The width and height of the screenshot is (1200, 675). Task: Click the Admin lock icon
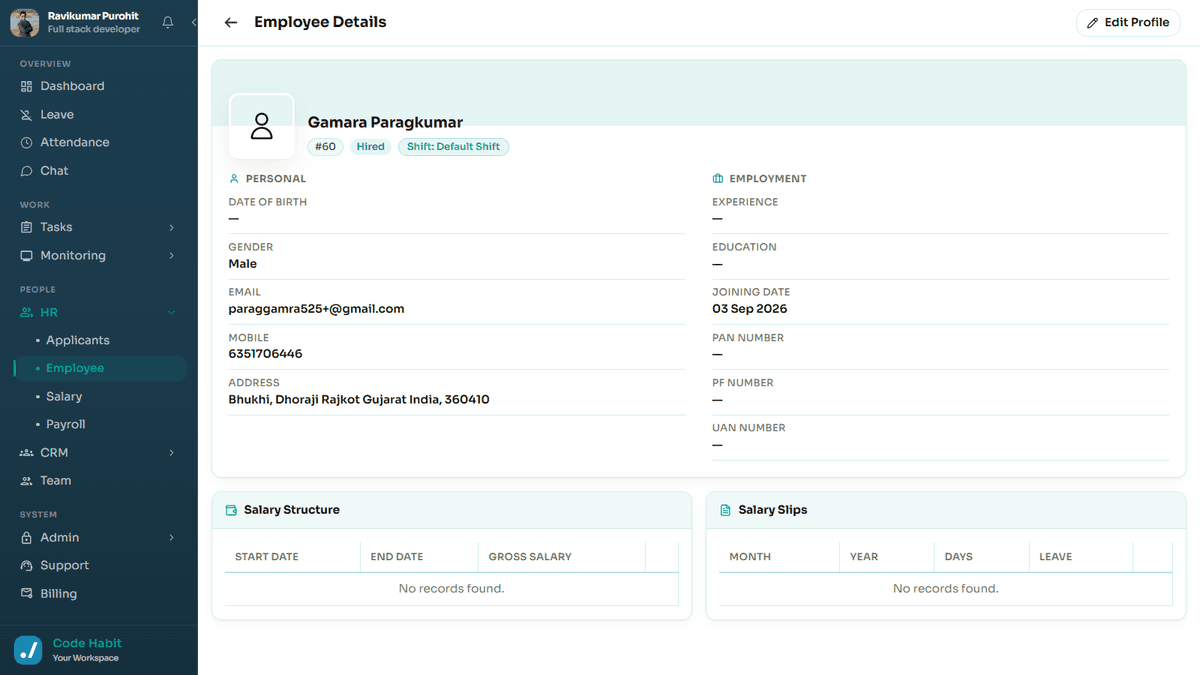click(27, 537)
